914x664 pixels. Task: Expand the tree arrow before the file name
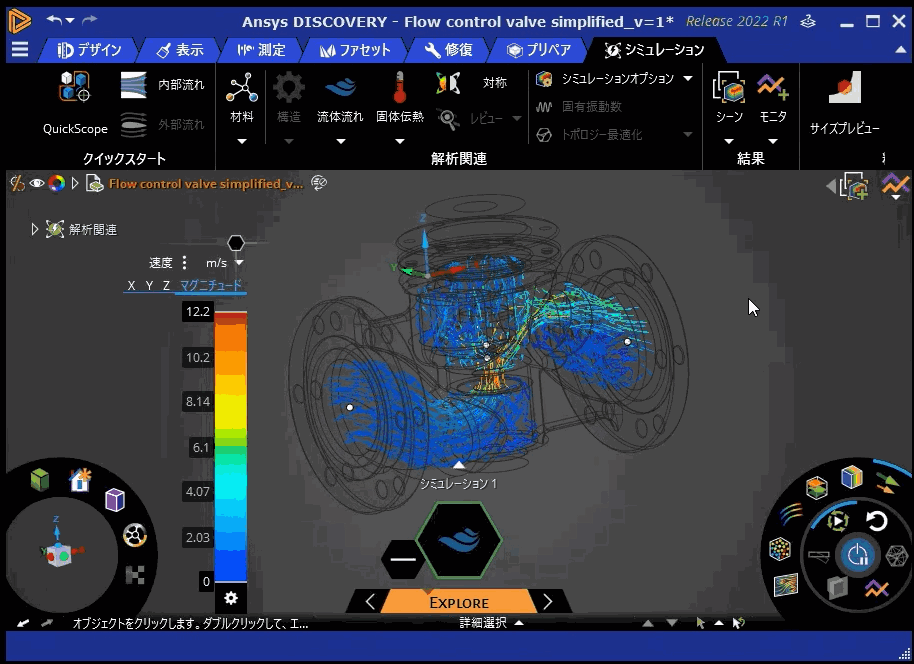tap(75, 184)
